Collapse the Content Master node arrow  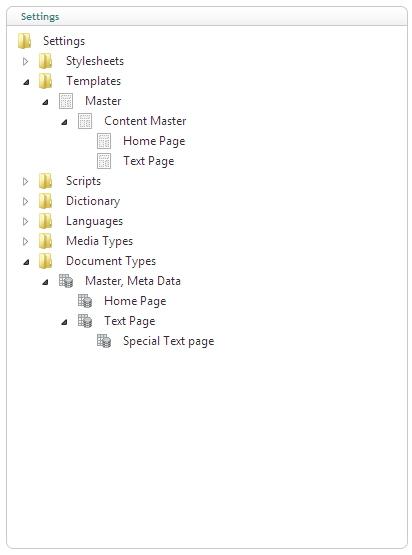(64, 122)
